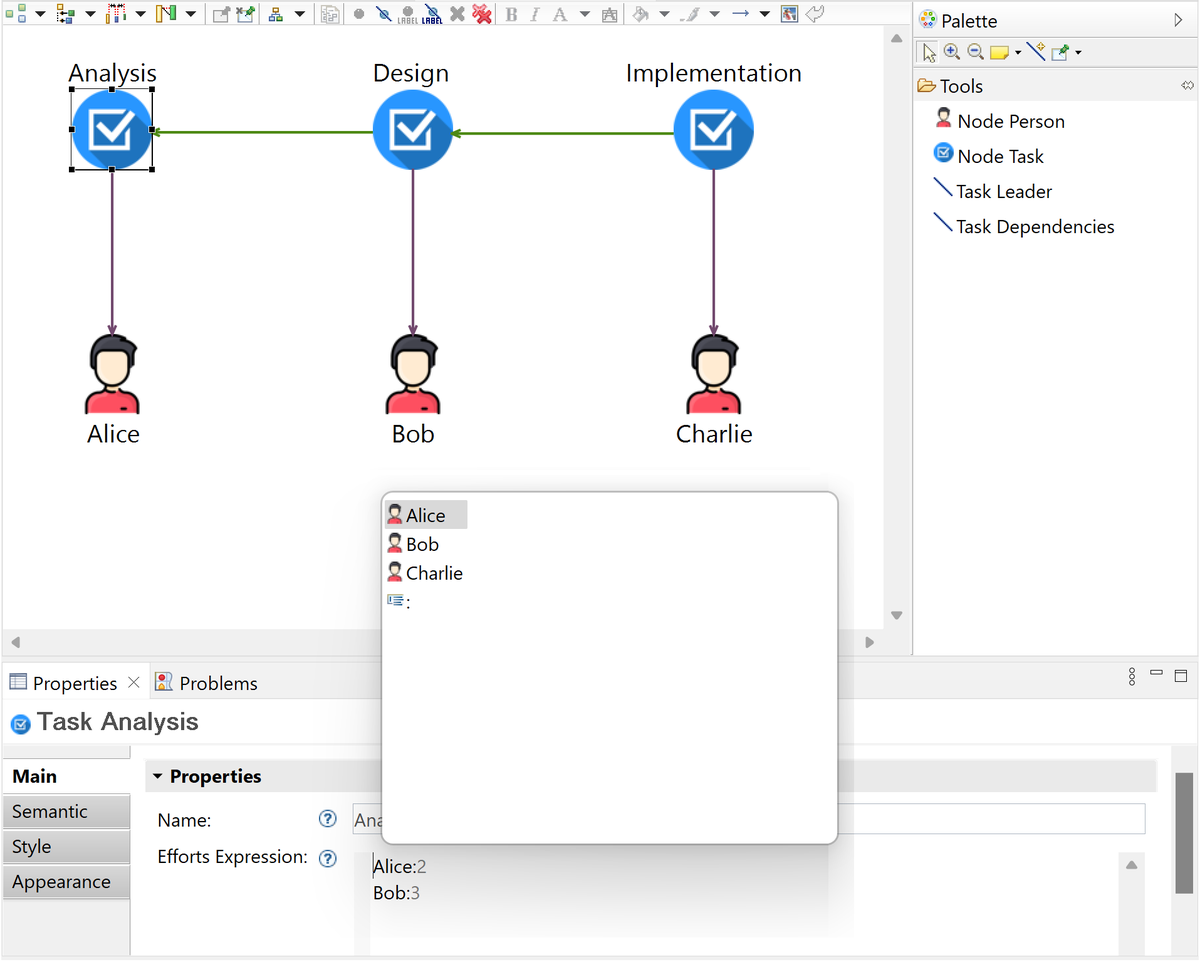Click the red X delete from model icon

481,14
